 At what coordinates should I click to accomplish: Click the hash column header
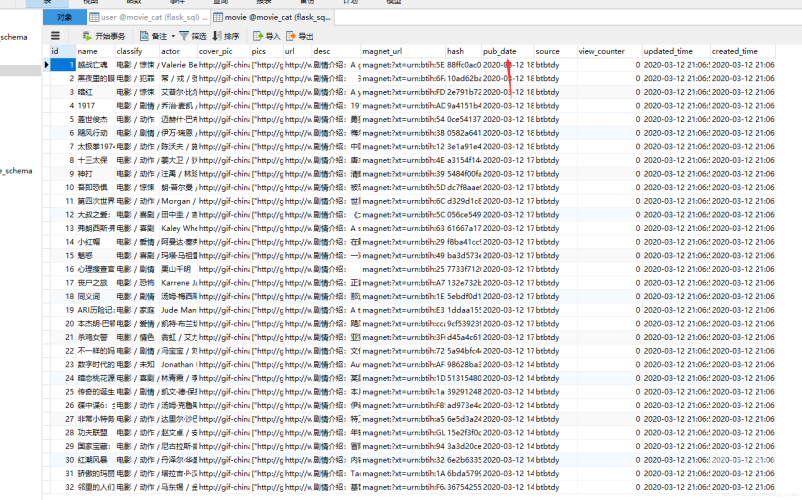point(463,51)
